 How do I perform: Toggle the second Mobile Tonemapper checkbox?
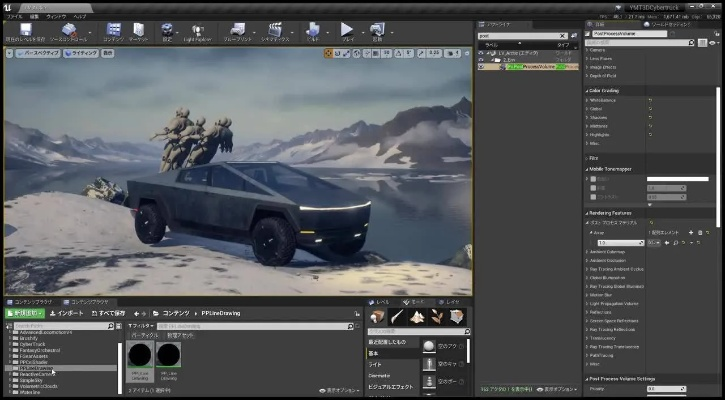point(591,188)
